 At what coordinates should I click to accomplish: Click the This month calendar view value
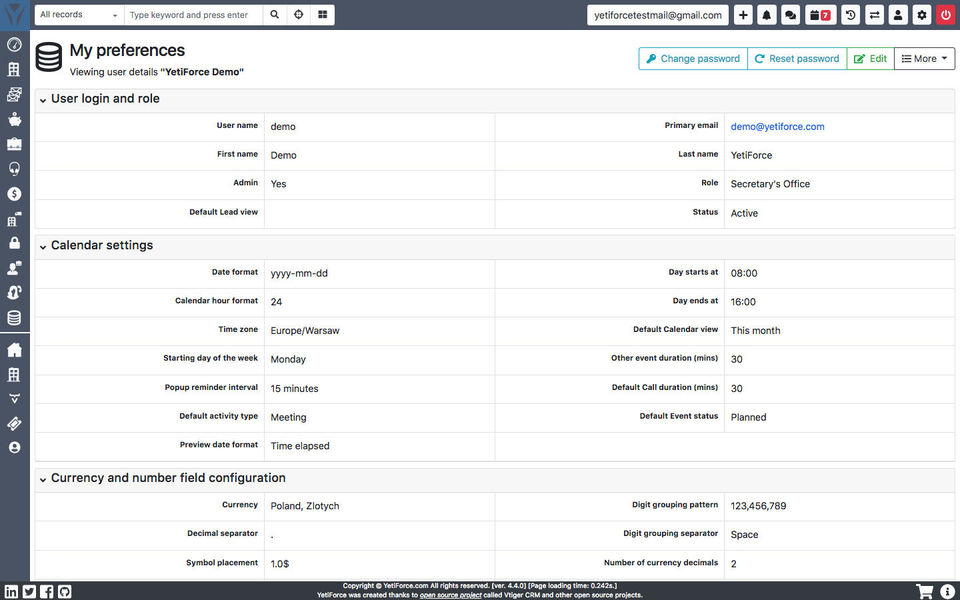click(x=756, y=331)
